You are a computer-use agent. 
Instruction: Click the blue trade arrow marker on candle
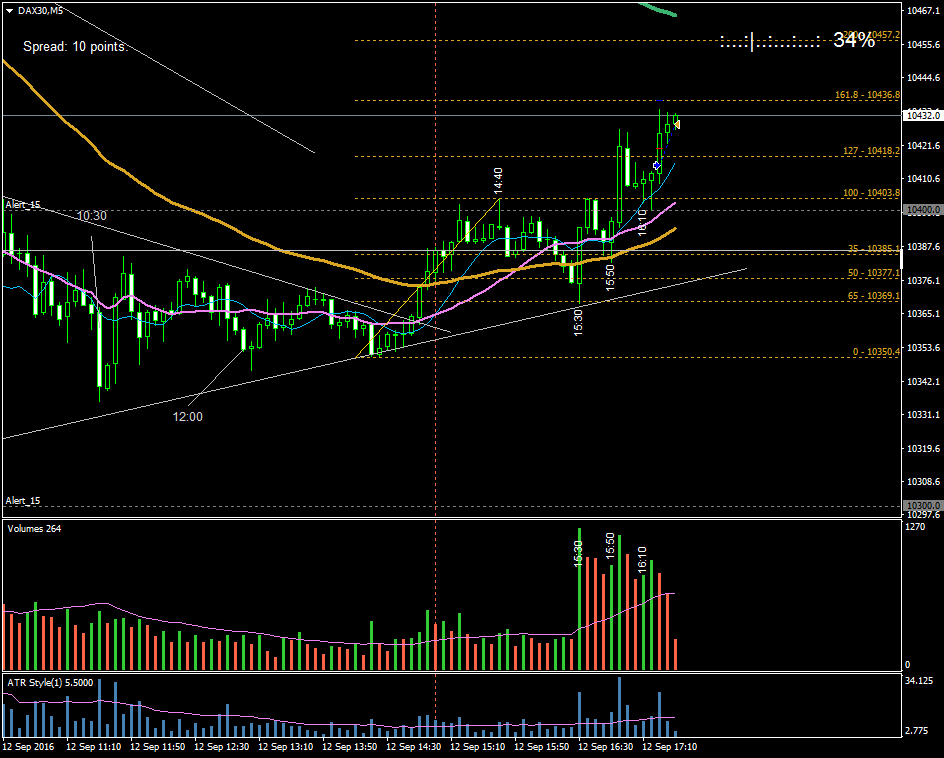[656, 165]
